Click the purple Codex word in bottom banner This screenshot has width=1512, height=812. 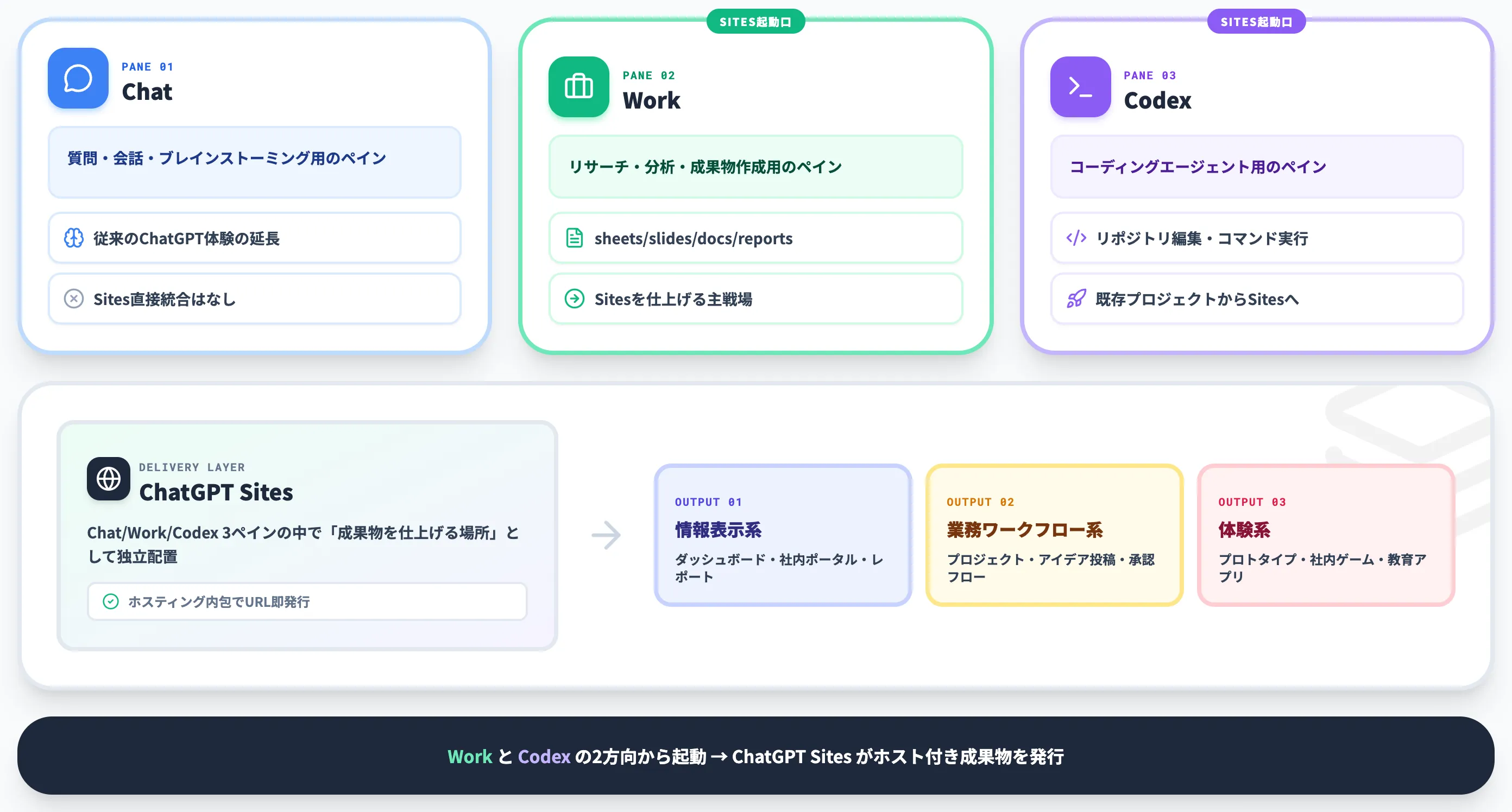(544, 756)
